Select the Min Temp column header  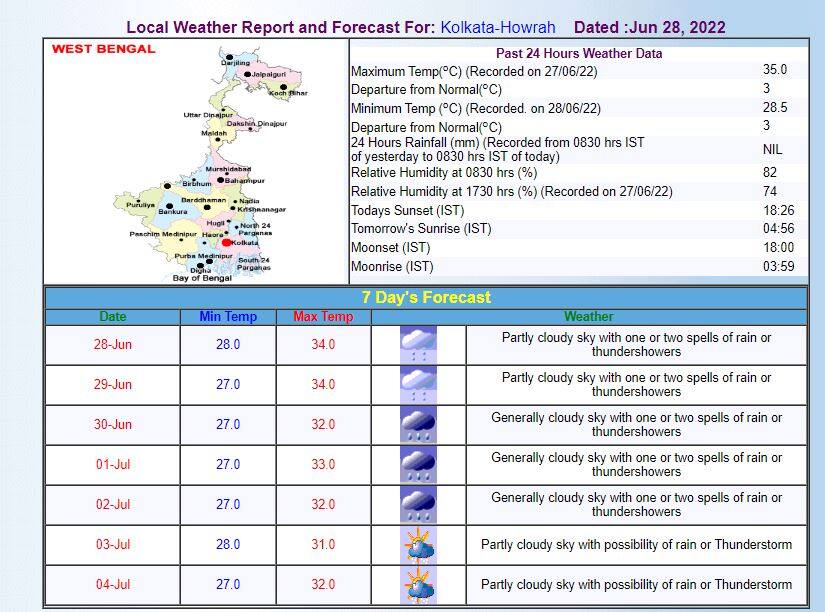point(228,316)
